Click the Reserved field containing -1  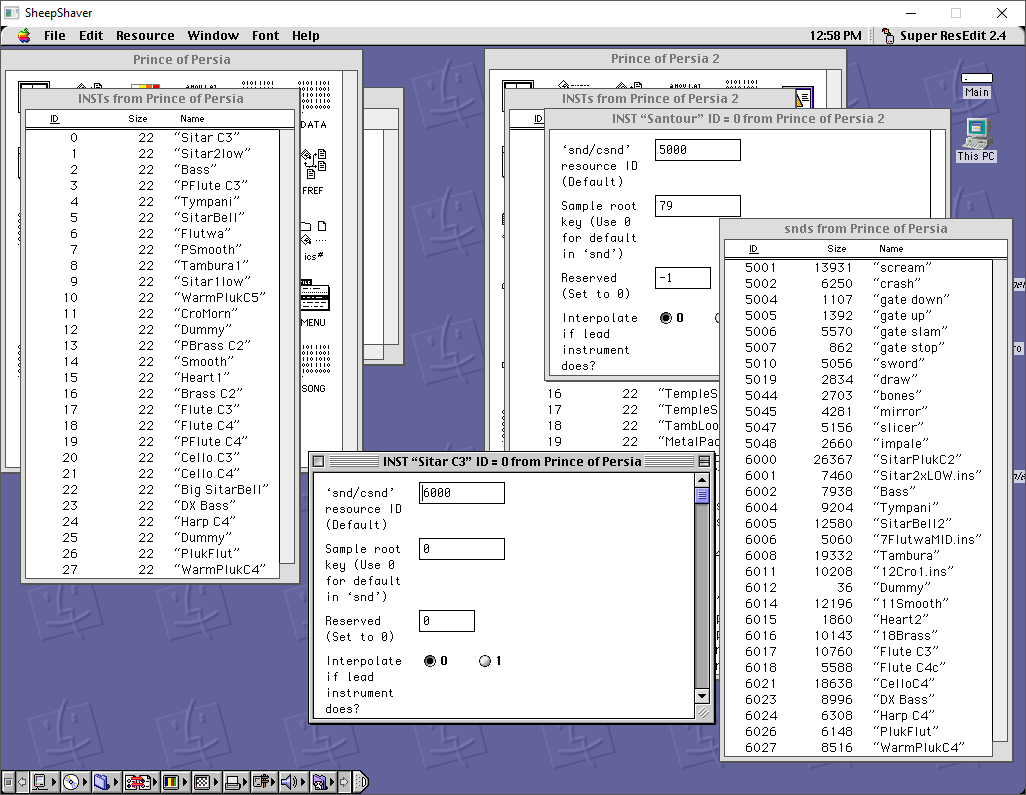pos(682,278)
